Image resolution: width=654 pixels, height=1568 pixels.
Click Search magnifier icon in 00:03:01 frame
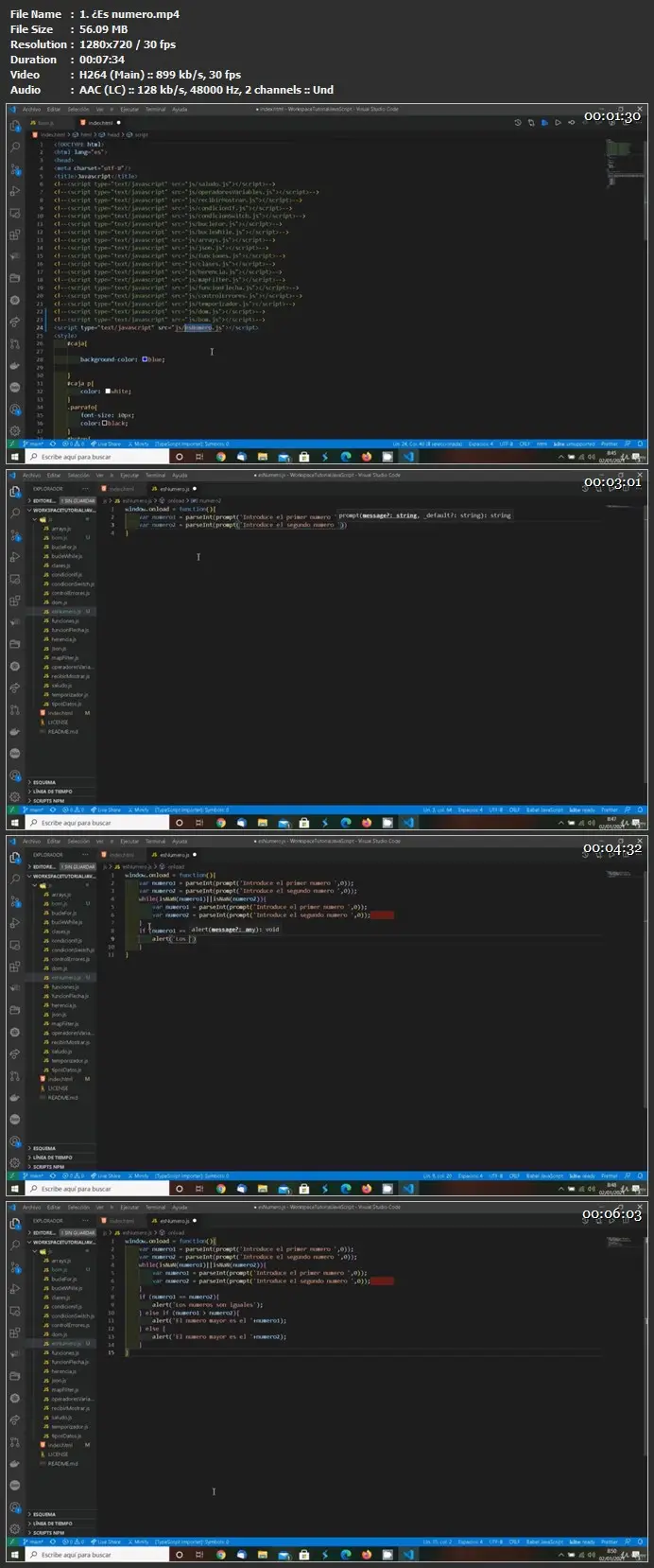pos(14,514)
